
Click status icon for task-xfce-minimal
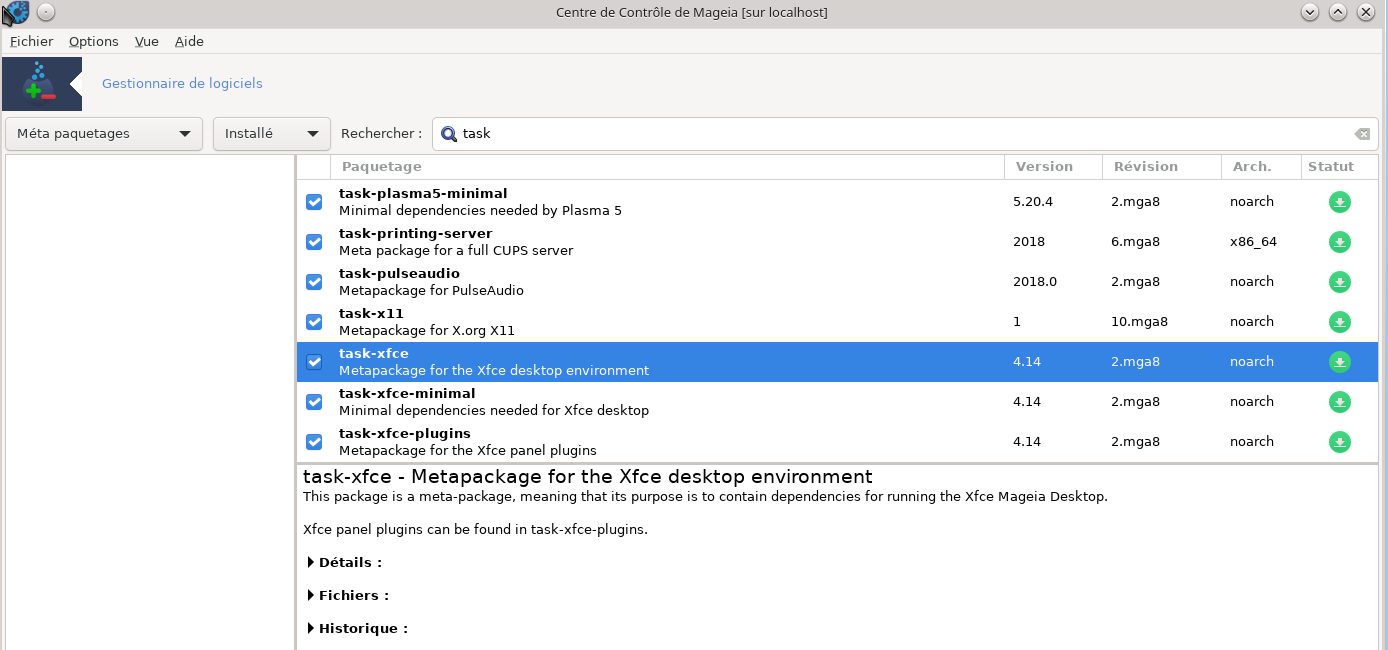click(x=1339, y=402)
